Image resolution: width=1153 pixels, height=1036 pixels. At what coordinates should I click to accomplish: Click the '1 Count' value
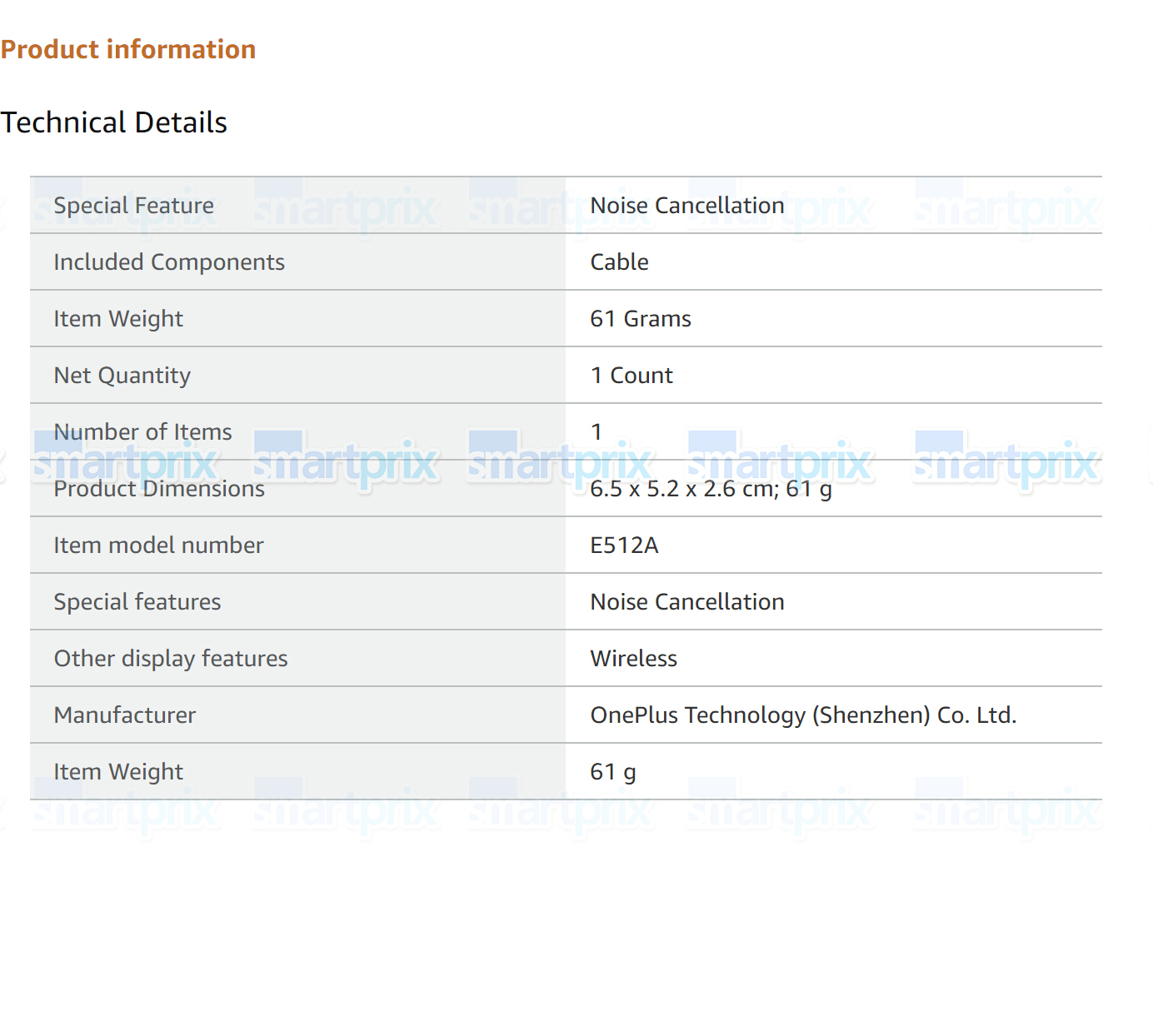[631, 376]
